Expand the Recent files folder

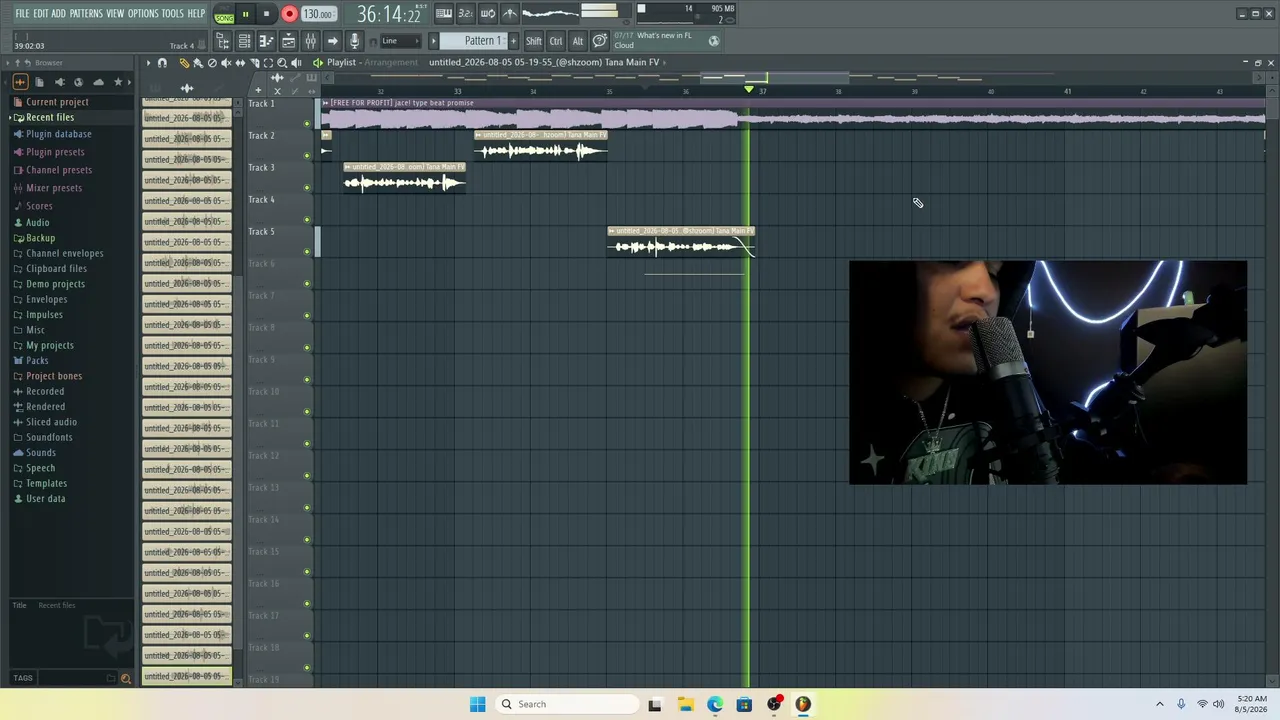click(49, 117)
